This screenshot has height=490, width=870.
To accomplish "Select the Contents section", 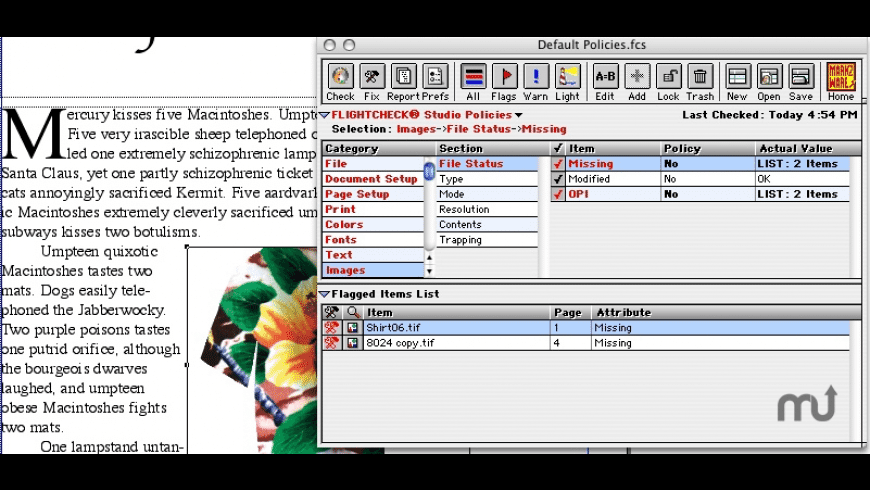I will [x=487, y=225].
